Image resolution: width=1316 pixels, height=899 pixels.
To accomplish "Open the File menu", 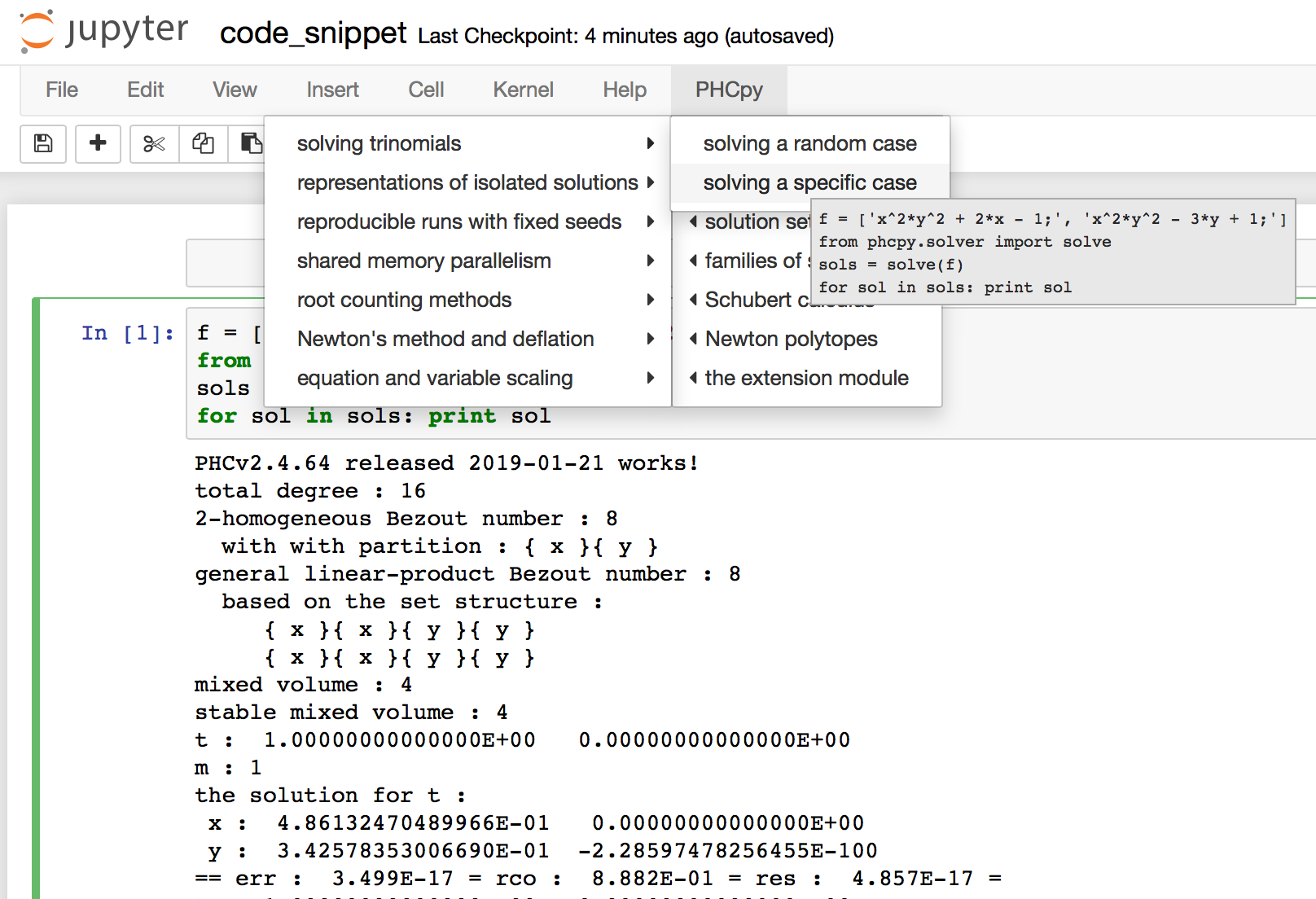I will [x=62, y=90].
